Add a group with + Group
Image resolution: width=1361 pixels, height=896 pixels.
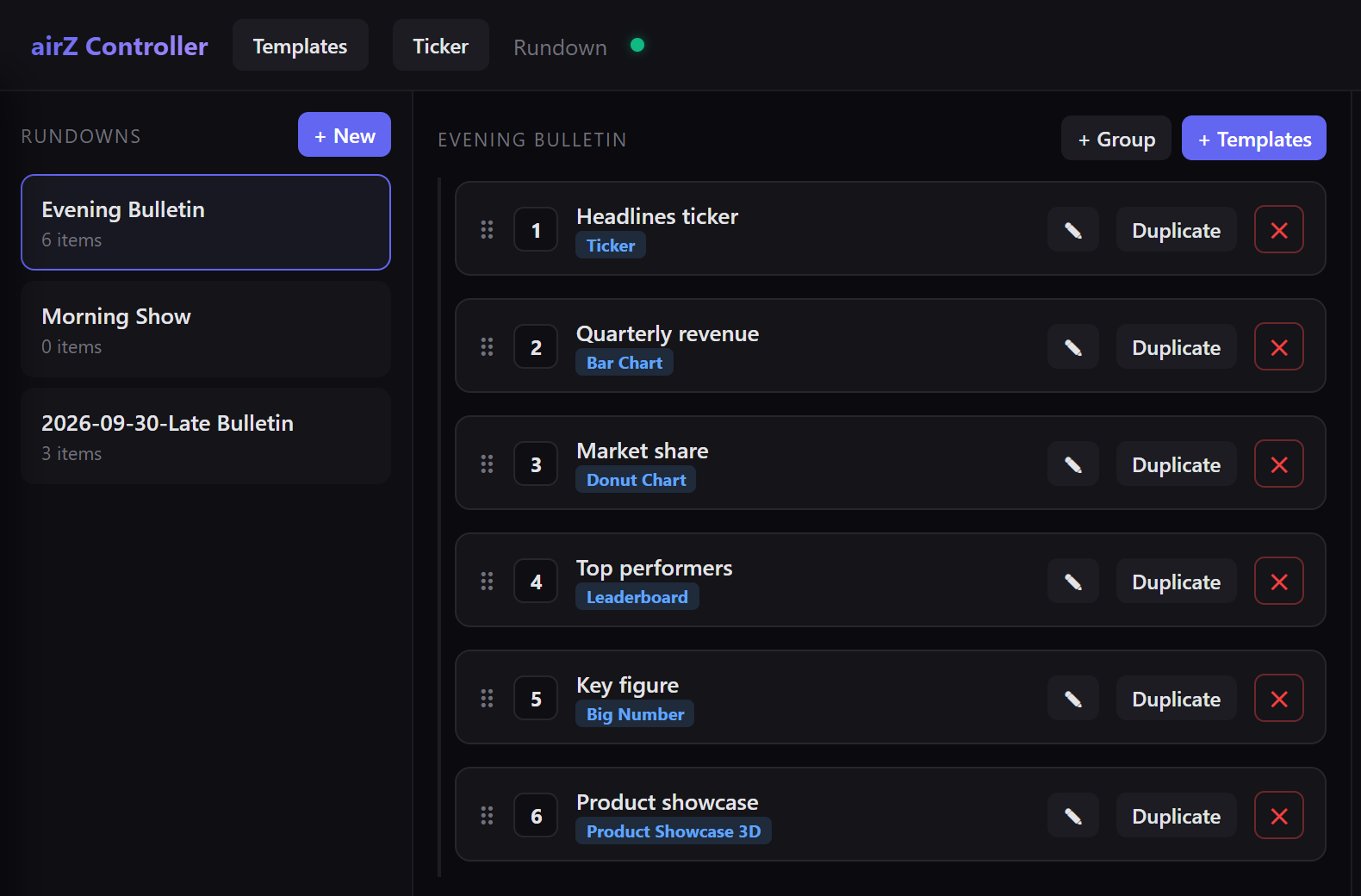[1116, 139]
